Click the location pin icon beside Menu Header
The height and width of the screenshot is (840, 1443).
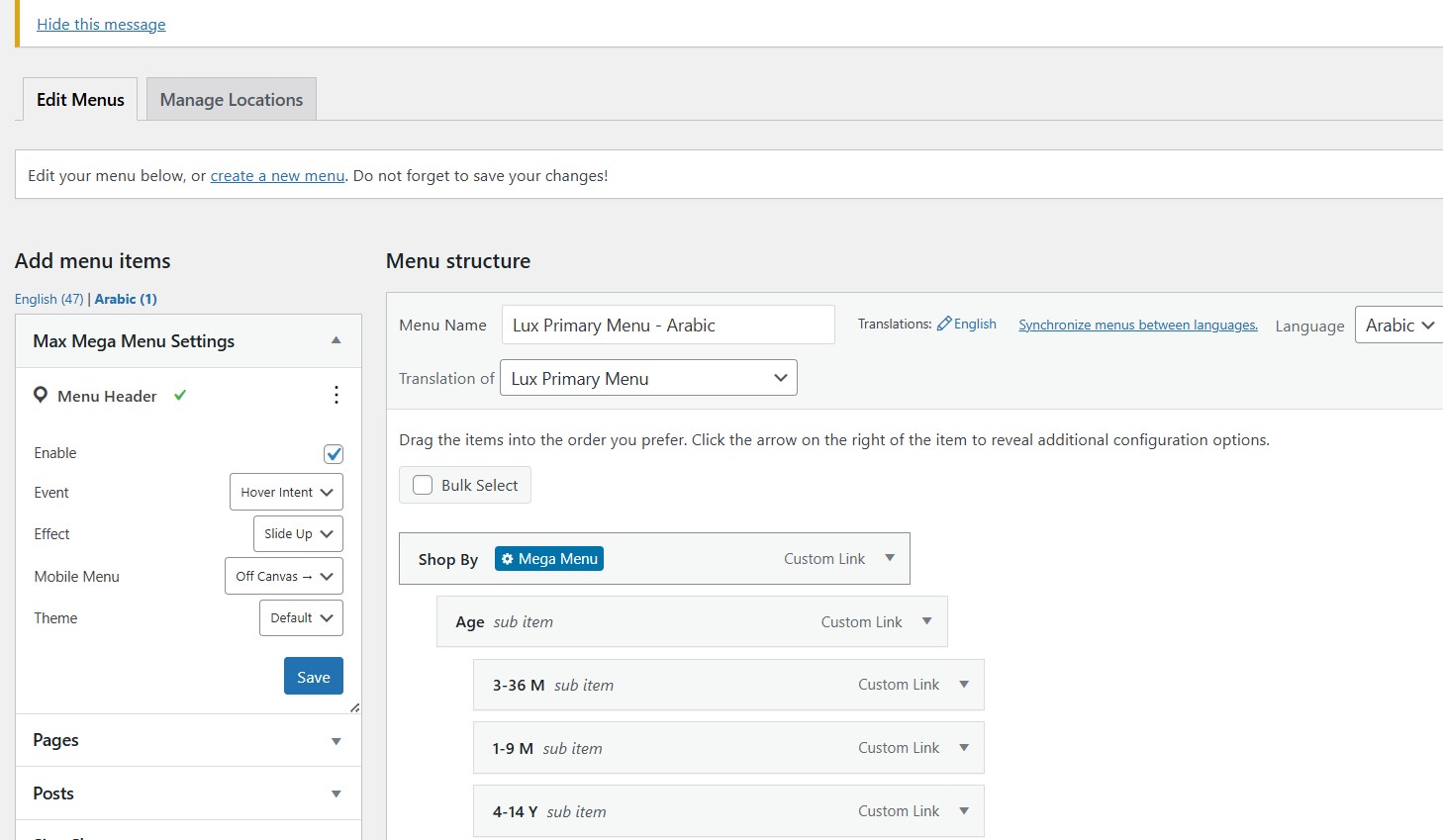tap(41, 396)
